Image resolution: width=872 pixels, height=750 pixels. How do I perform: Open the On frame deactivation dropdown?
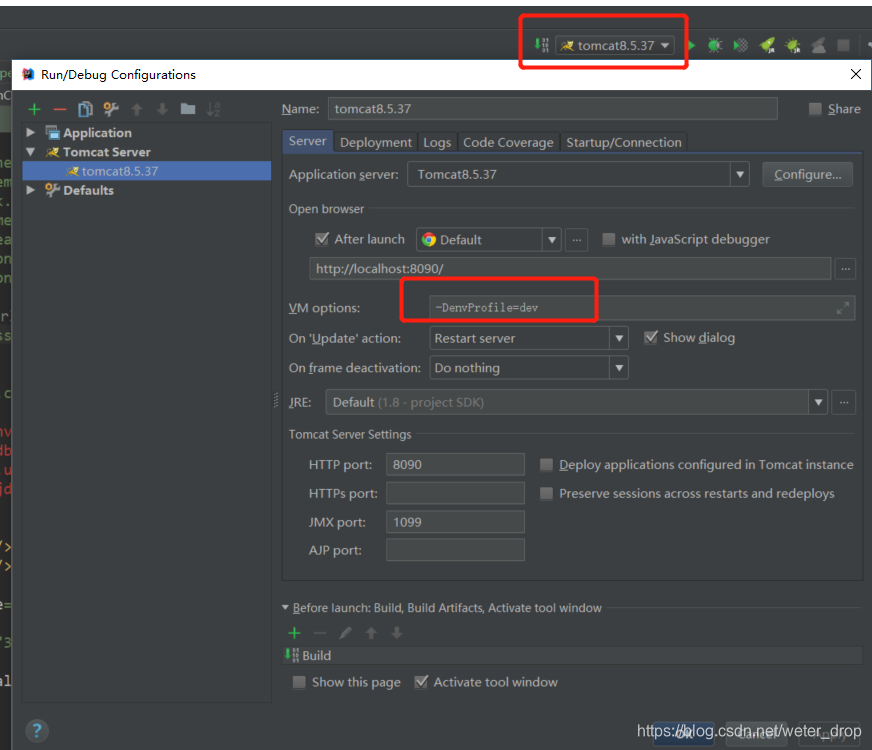click(619, 368)
